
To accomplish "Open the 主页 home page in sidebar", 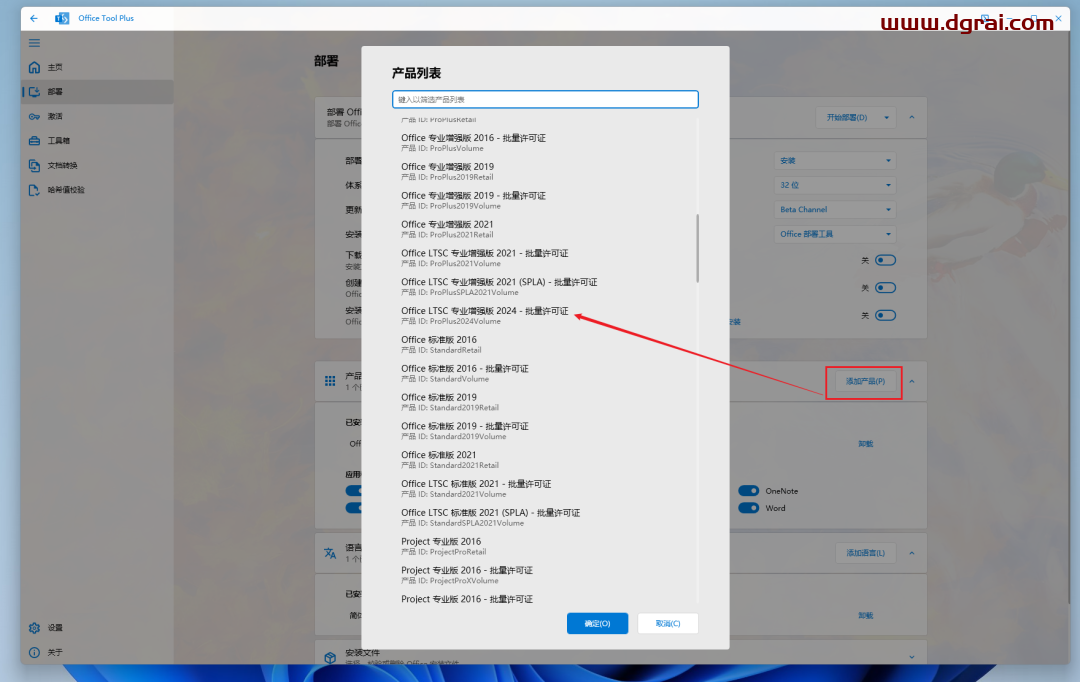I will pyautogui.click(x=97, y=68).
